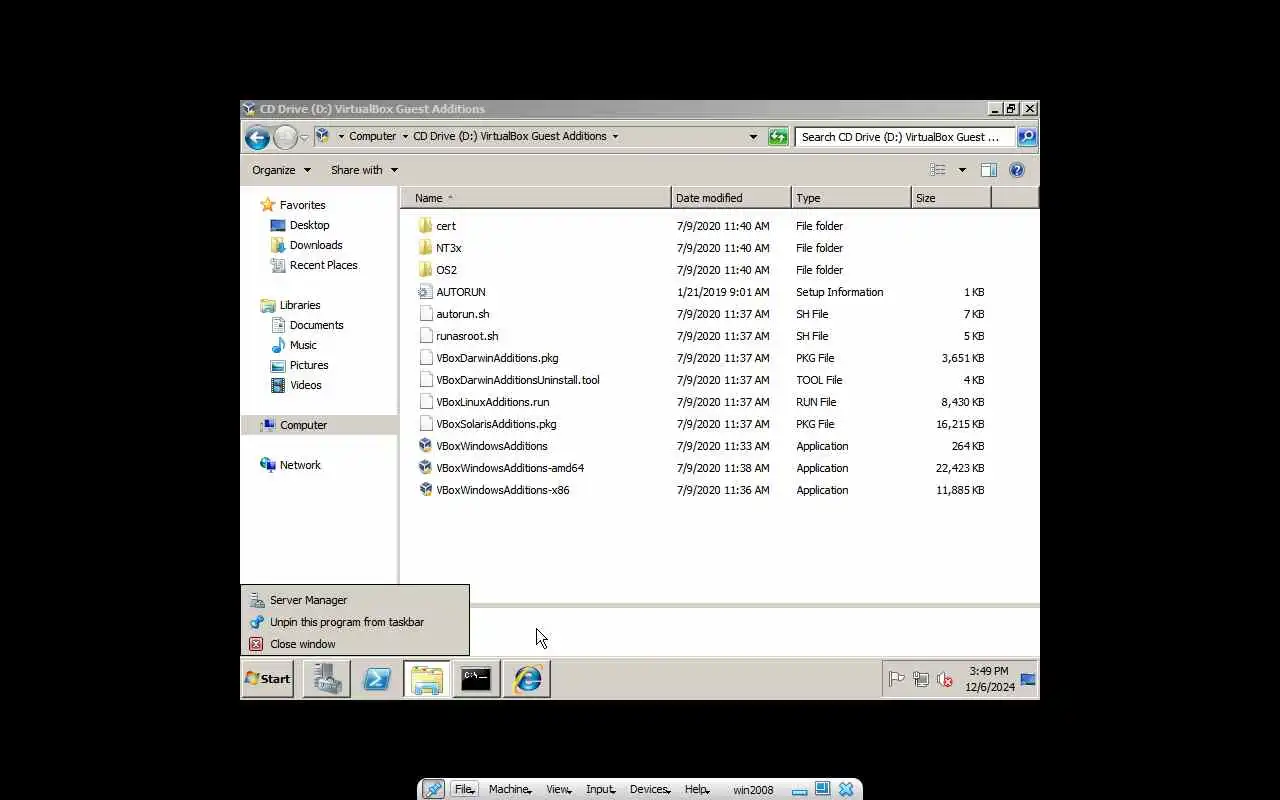Open Recent Places in navigation pane
This screenshot has height=800, width=1280.
tap(323, 265)
